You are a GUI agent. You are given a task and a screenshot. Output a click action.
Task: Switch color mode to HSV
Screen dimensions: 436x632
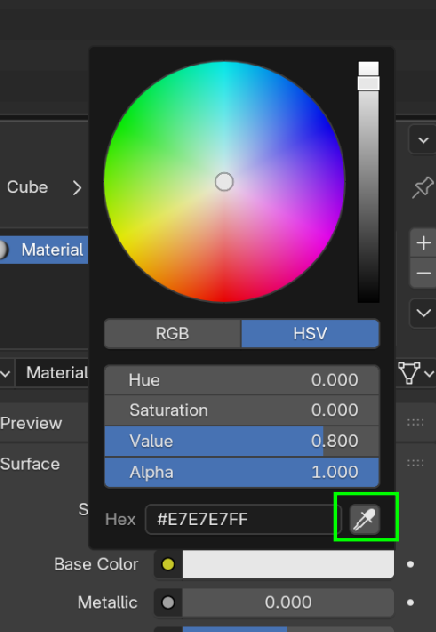310,334
